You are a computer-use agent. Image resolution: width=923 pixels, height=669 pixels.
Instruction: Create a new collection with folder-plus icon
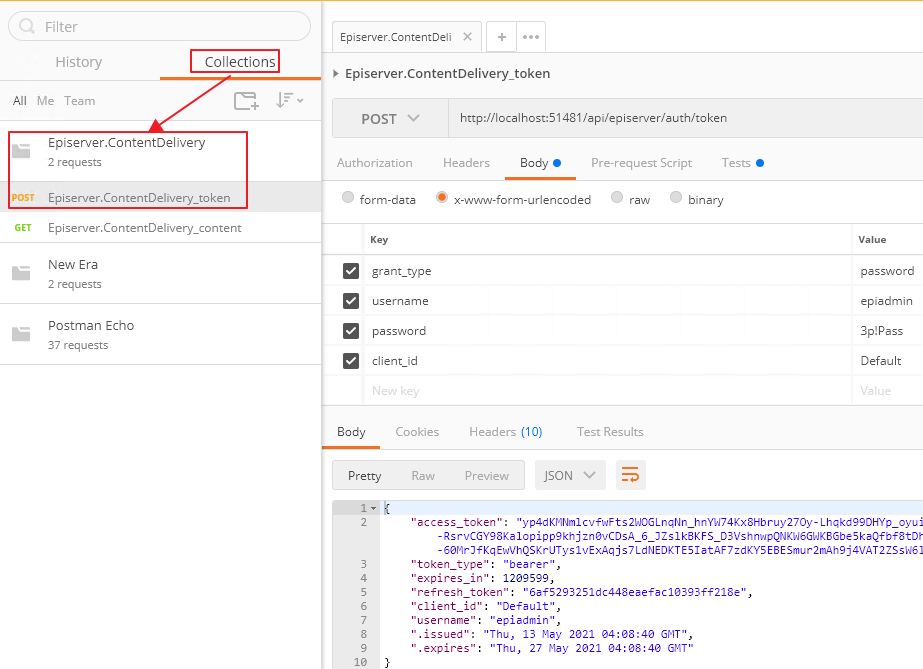coord(246,101)
